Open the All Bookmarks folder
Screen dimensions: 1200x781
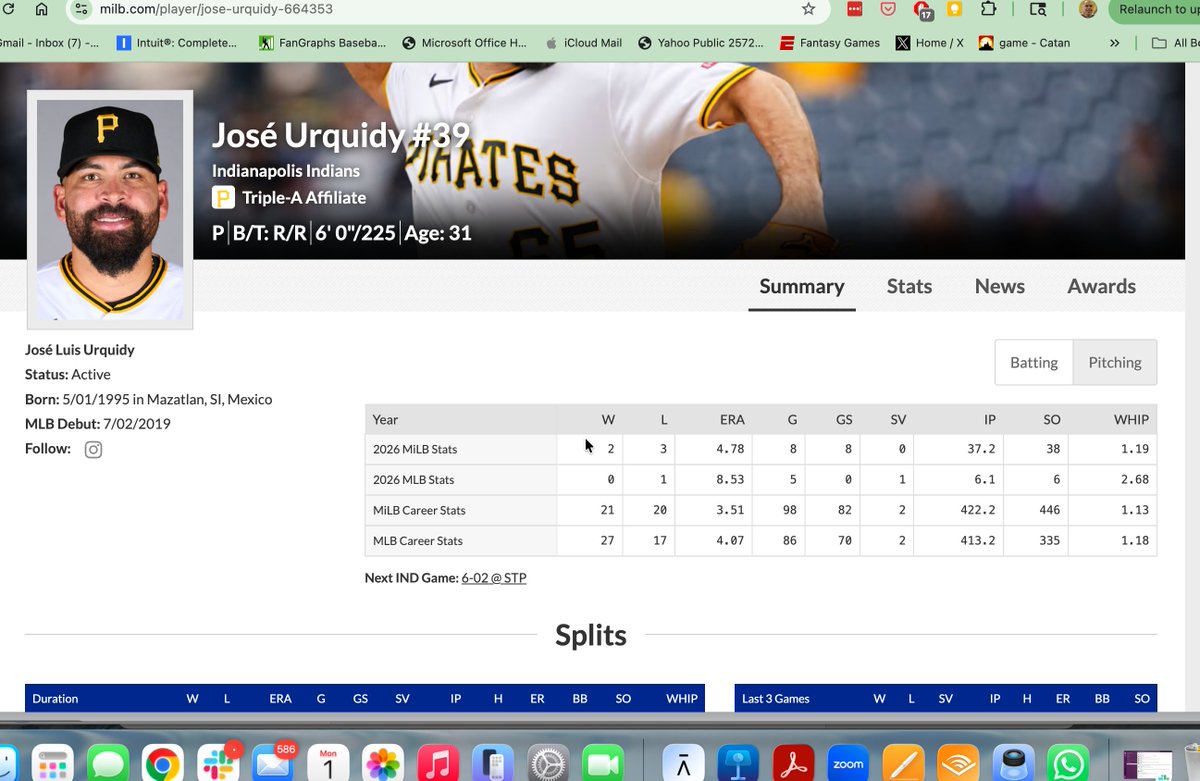[1175, 43]
